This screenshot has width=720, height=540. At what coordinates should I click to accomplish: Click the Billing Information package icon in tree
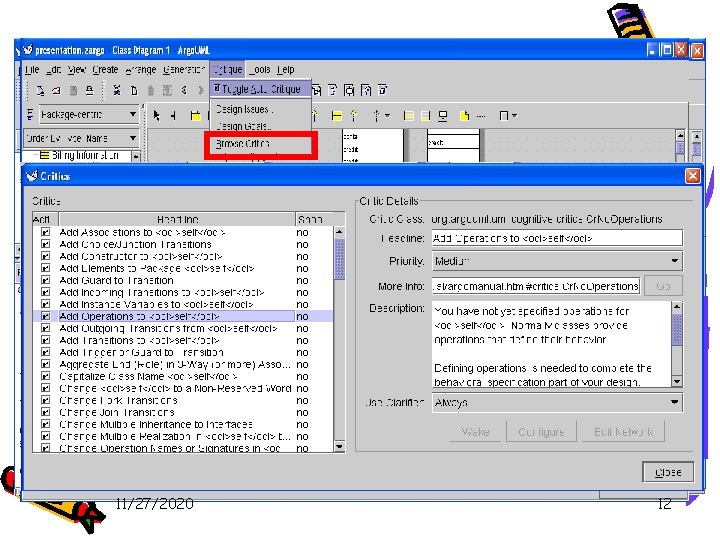[45, 155]
